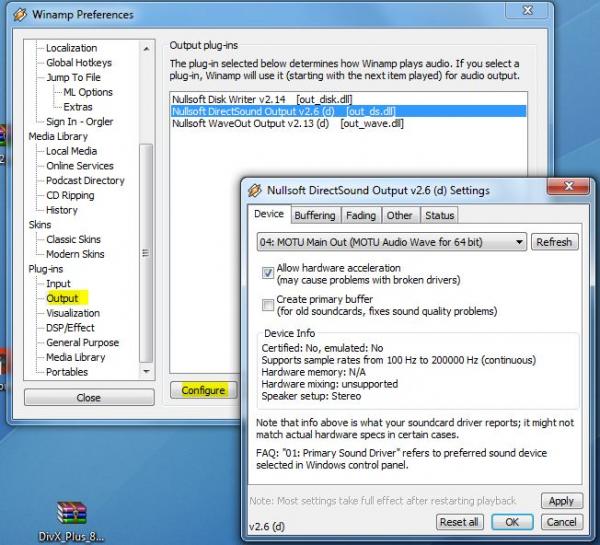Select Nullsoft WaveOut Output plug-in
The width and height of the screenshot is (600, 545).
(x=288, y=124)
